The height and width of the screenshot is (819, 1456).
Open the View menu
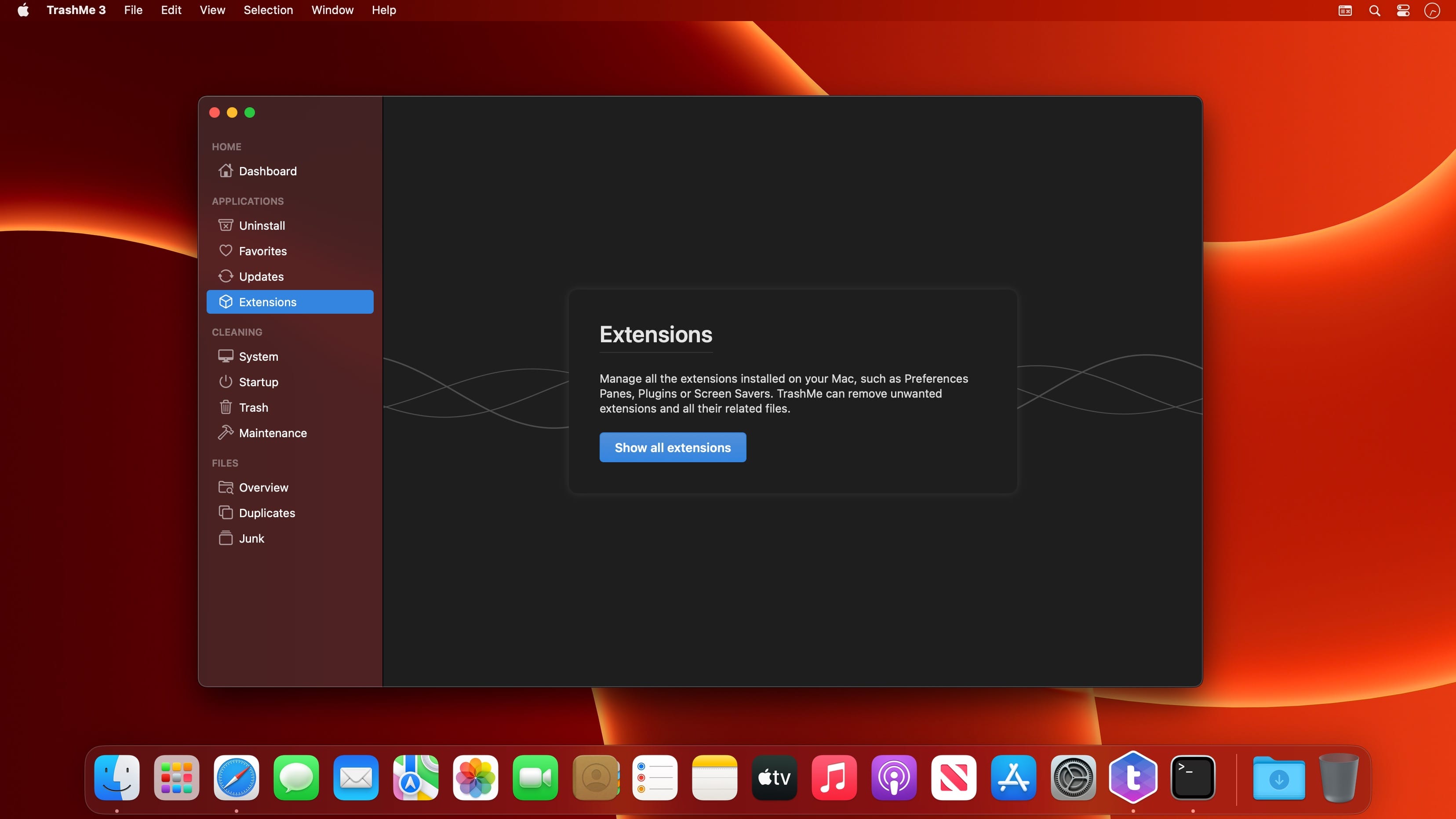coord(212,10)
